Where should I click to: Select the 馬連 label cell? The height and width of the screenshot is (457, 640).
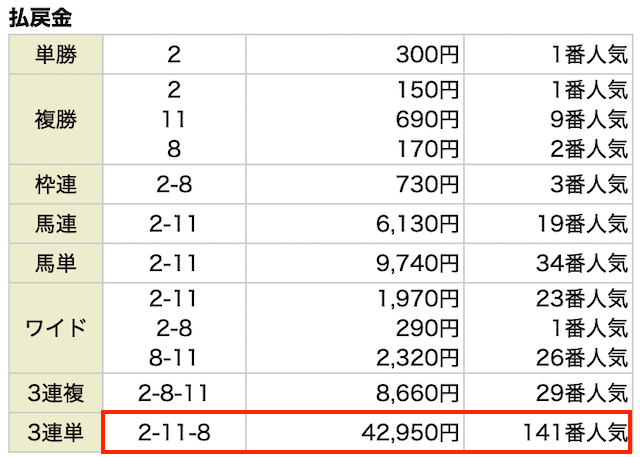tap(56, 224)
